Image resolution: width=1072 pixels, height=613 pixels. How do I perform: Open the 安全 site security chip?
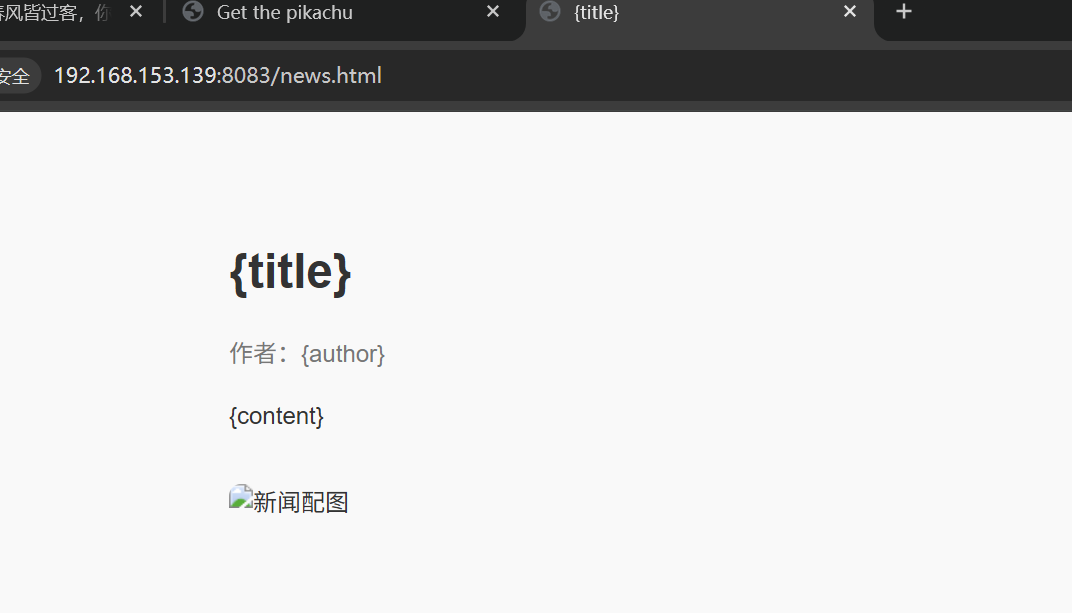tap(17, 76)
